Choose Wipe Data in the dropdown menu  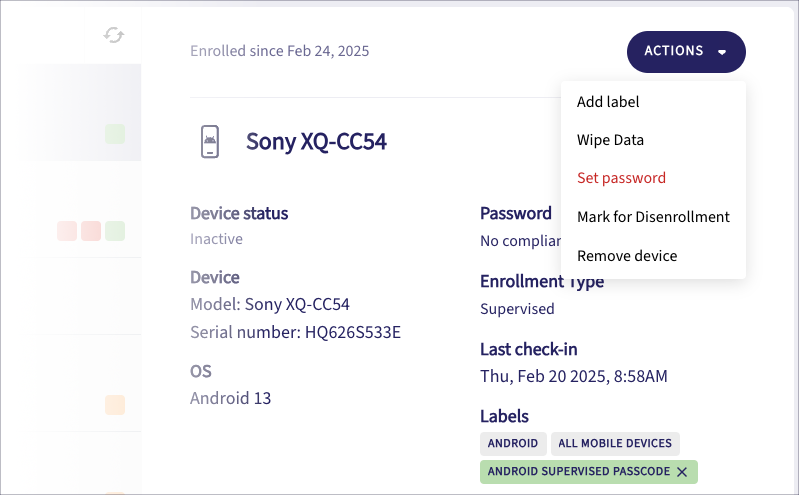pos(610,140)
